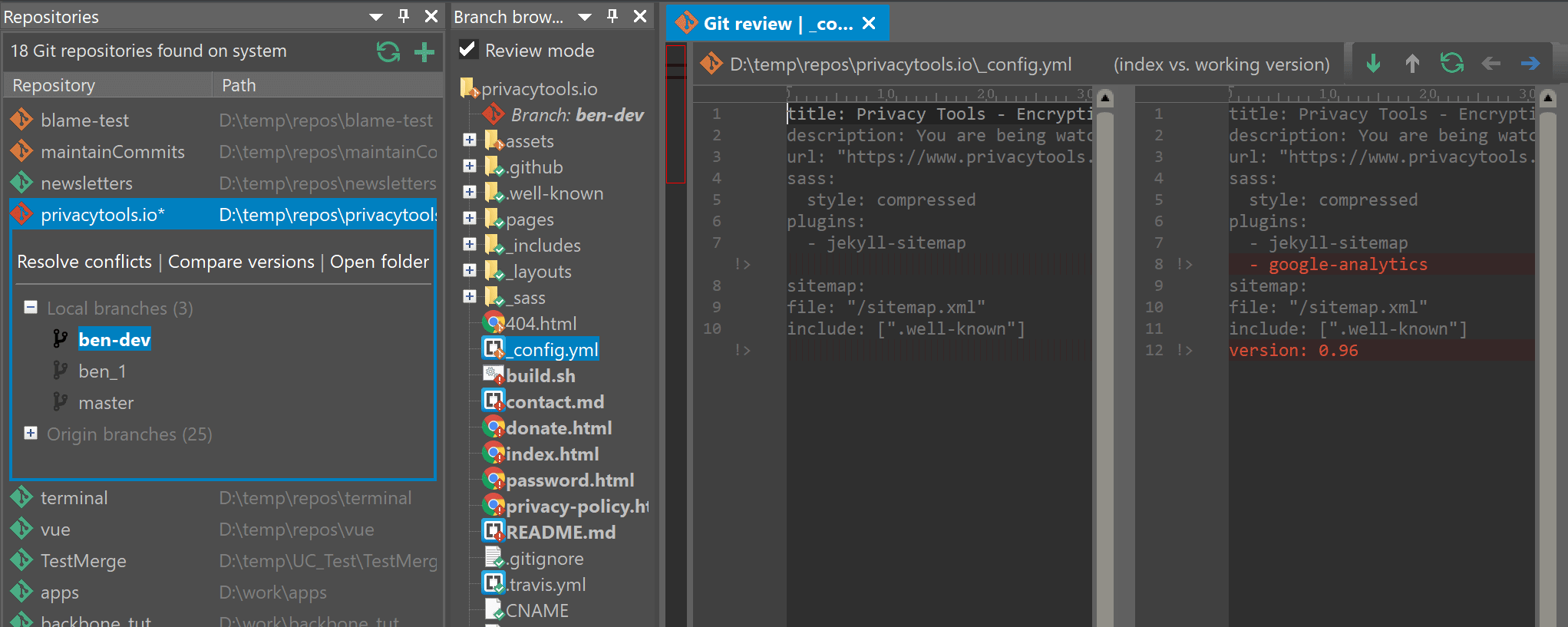The width and height of the screenshot is (1568, 627).
Task: Expand the assets folder node
Action: pos(470,140)
